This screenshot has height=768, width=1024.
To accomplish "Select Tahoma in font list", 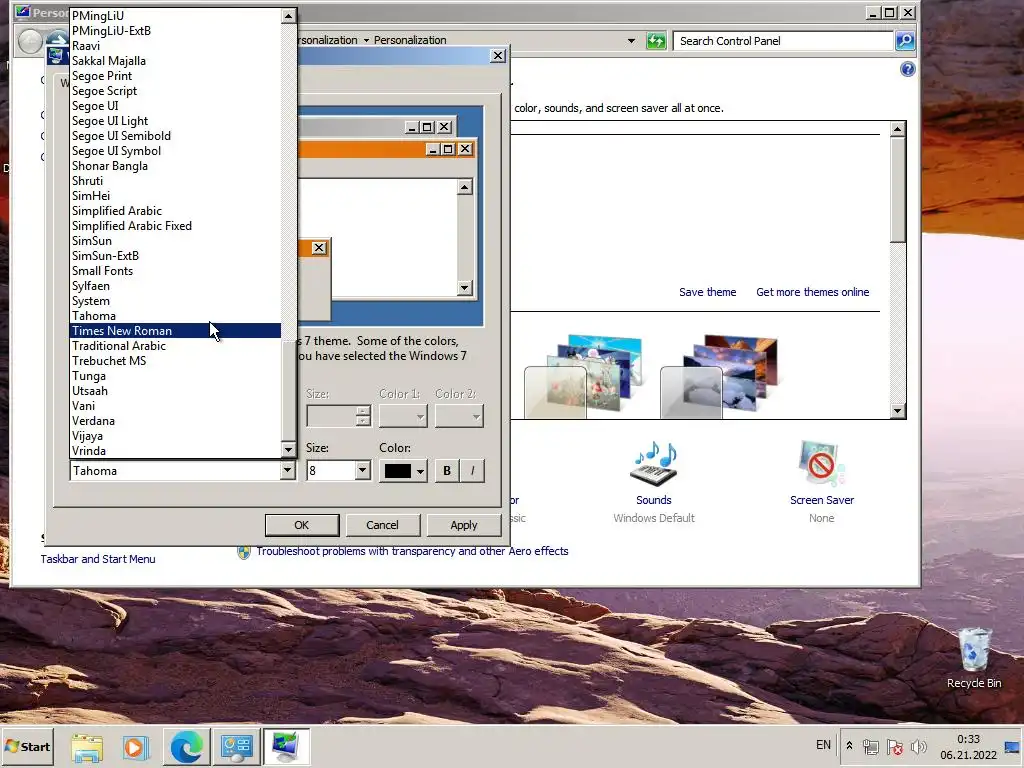I will coord(175,316).
